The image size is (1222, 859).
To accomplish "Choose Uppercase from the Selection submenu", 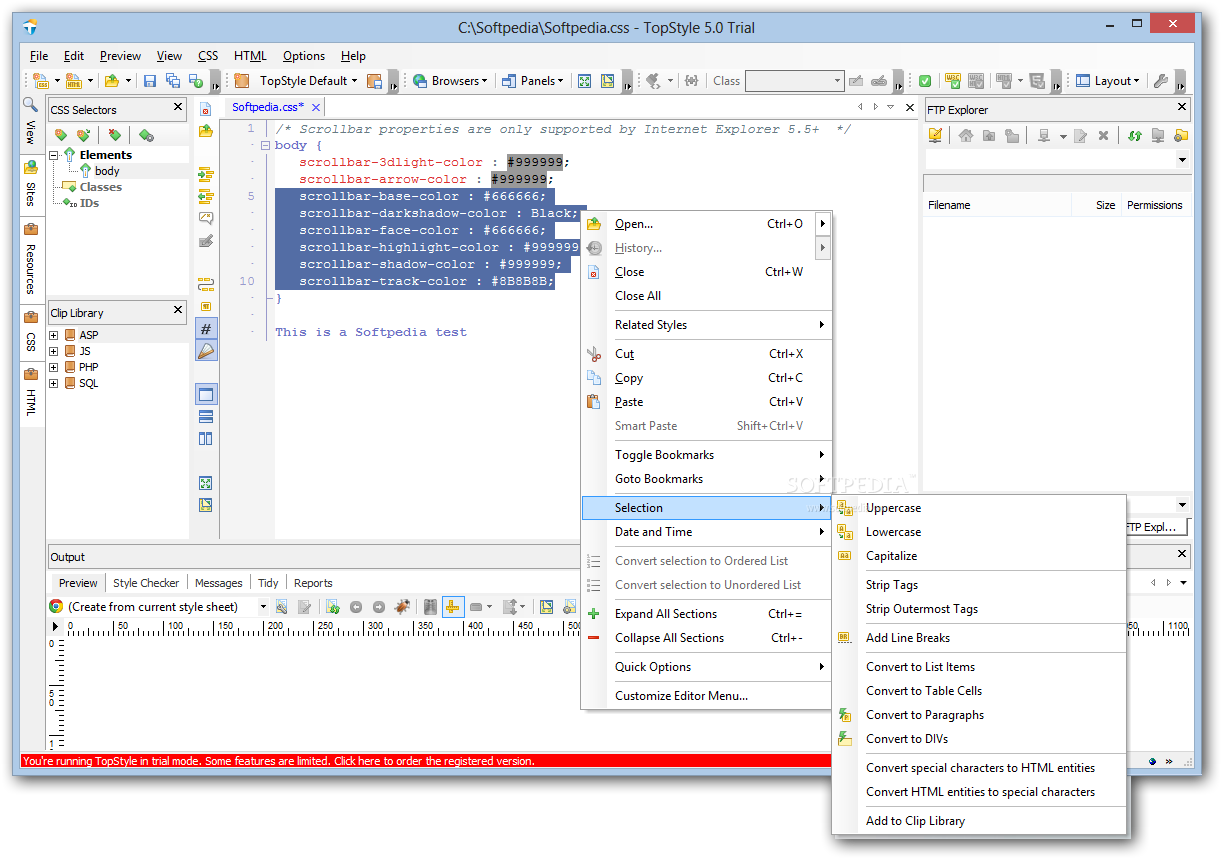I will pyautogui.click(x=893, y=508).
